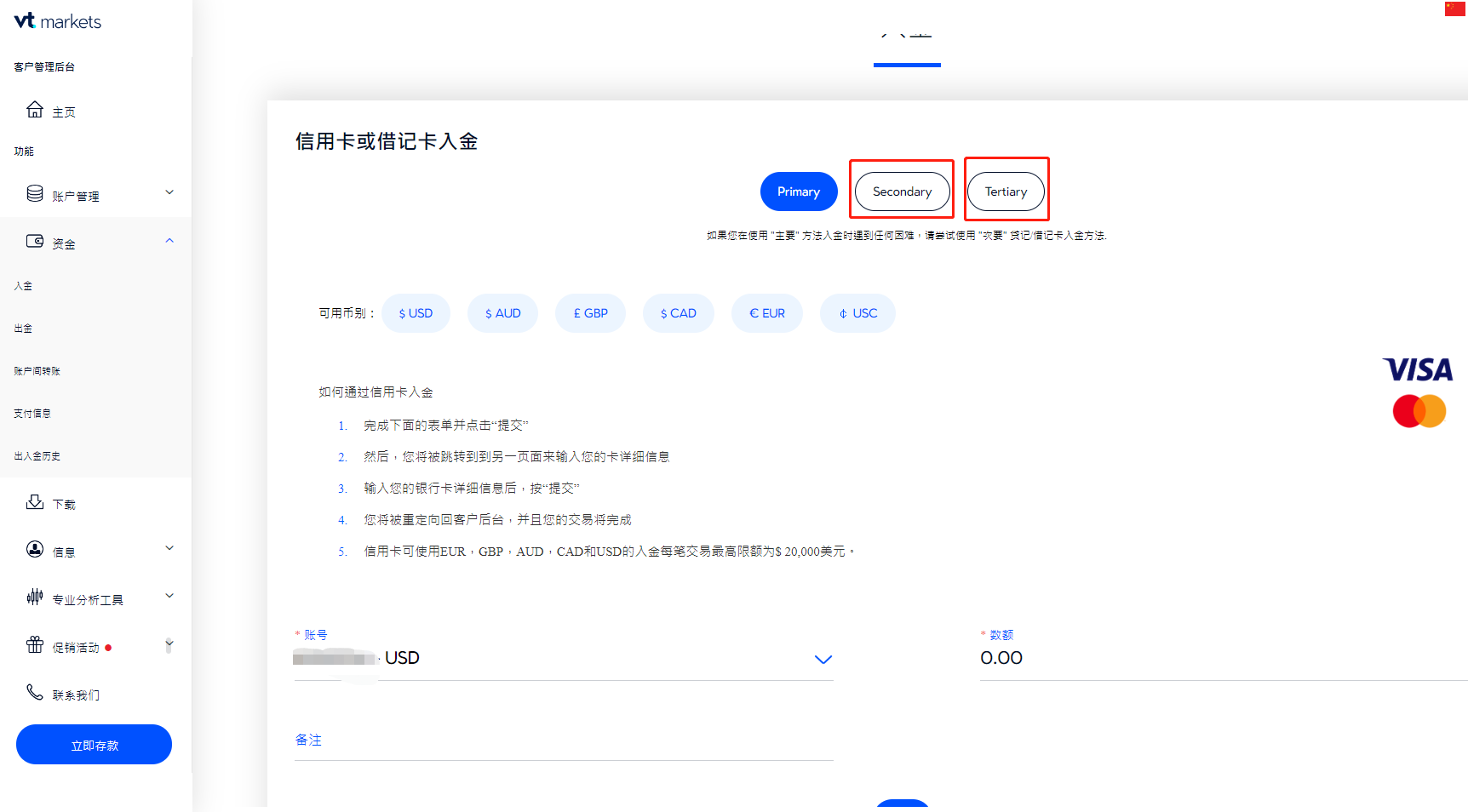Click the download tray icon
1468x812 pixels.
[35, 502]
